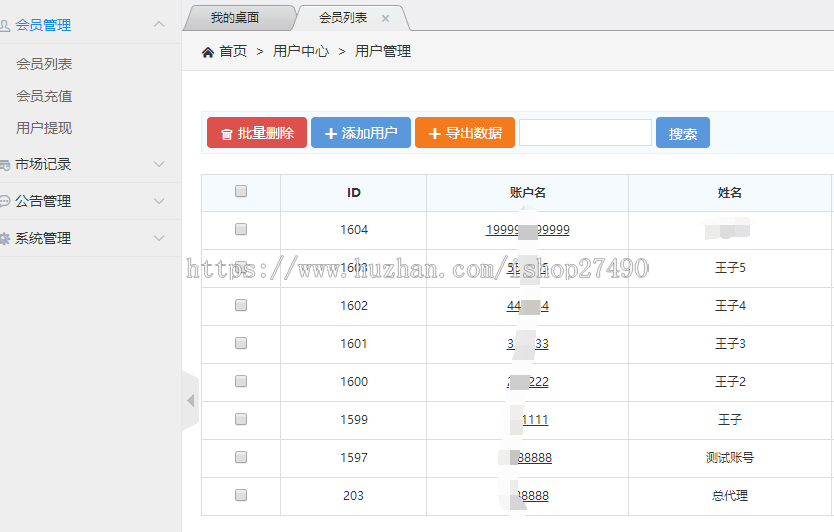Open account link for ID 203
The height and width of the screenshot is (532, 834).
pyautogui.click(x=528, y=496)
